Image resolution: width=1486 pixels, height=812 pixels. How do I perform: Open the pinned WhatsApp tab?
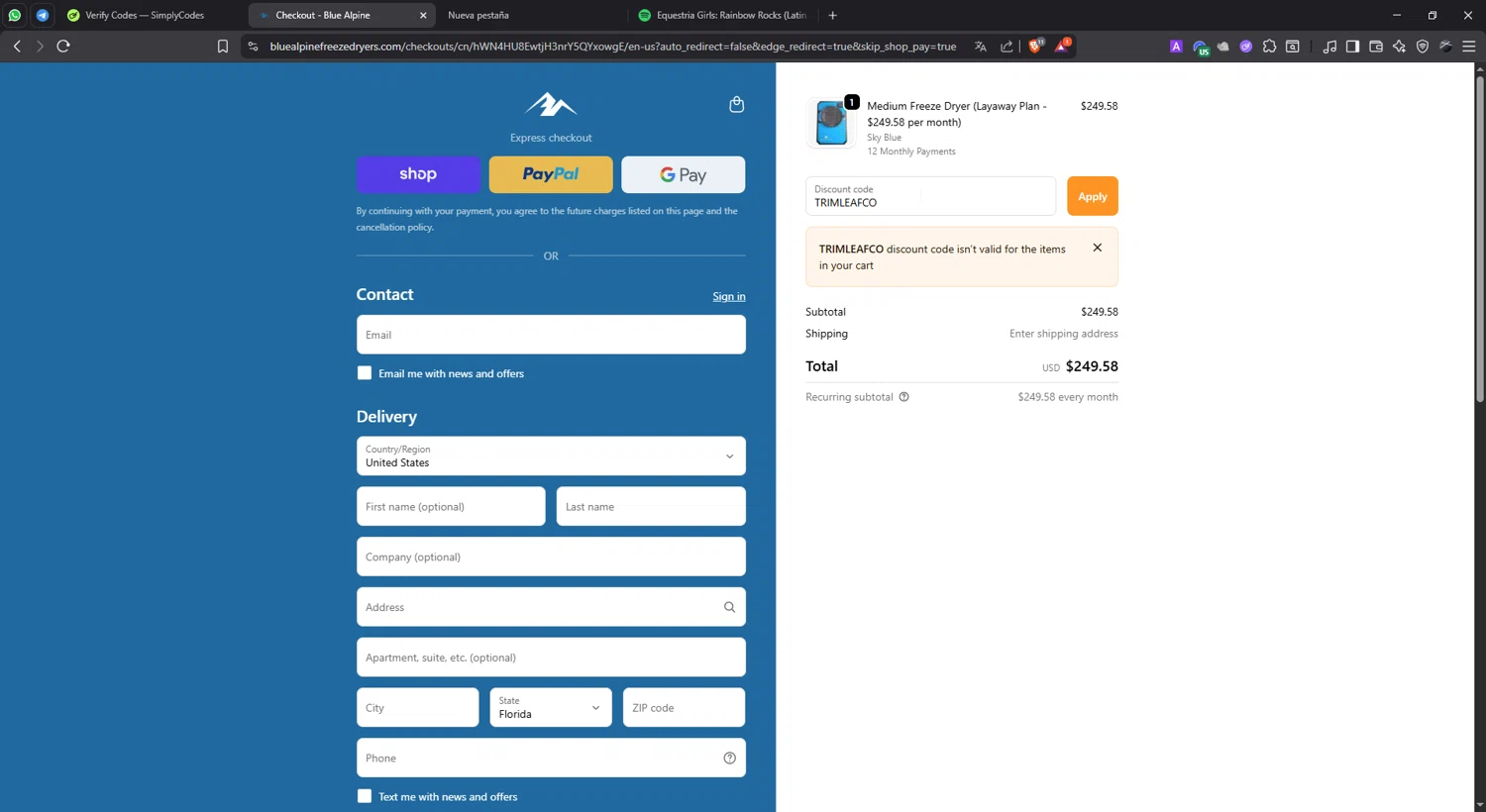click(x=15, y=15)
